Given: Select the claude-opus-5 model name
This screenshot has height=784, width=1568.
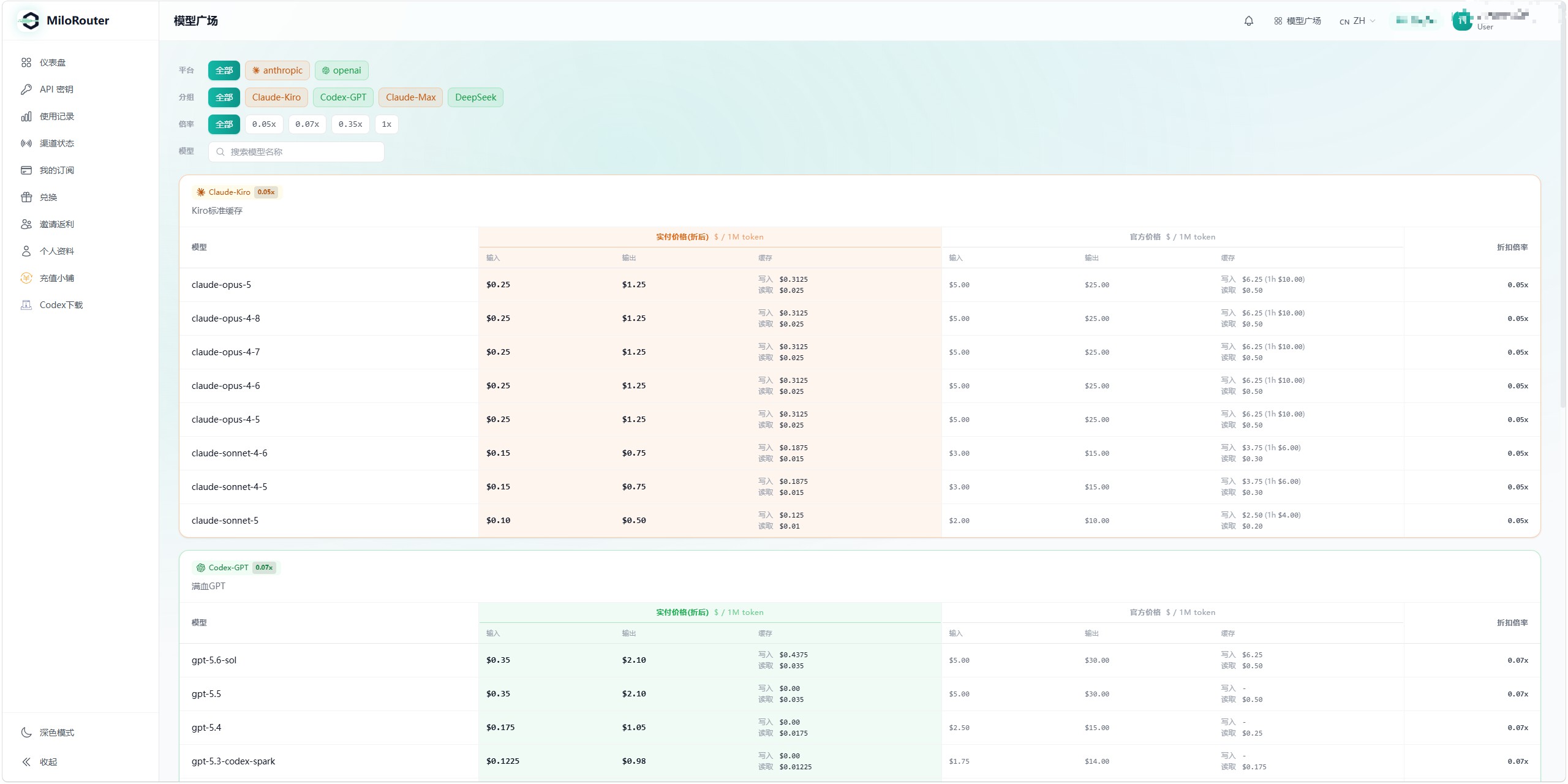Looking at the screenshot, I should pos(221,285).
